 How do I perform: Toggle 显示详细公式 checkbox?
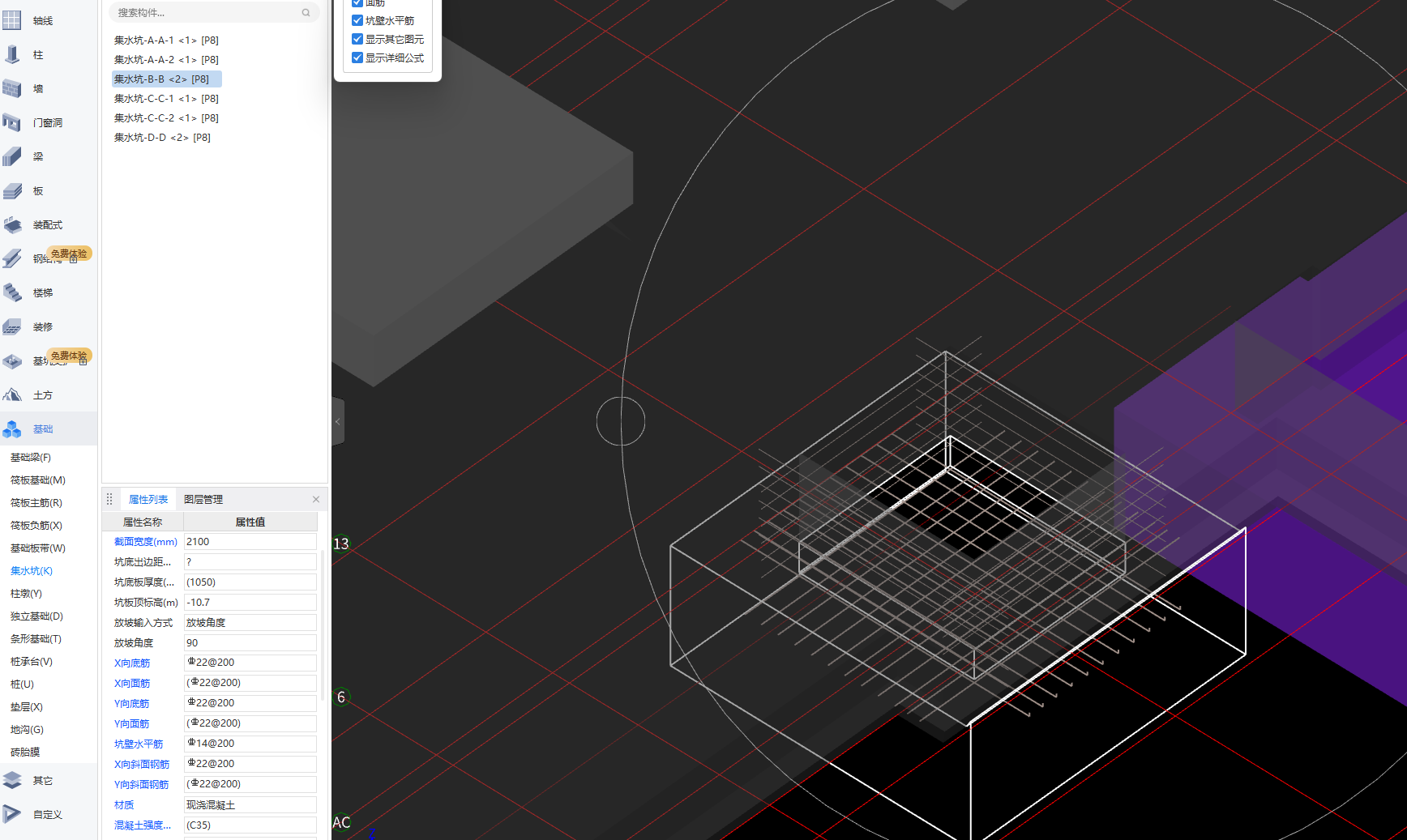[357, 58]
